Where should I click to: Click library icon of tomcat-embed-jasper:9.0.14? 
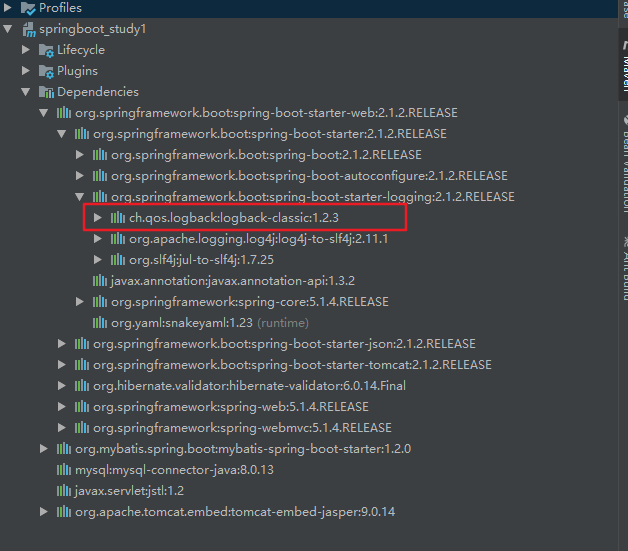[64, 512]
